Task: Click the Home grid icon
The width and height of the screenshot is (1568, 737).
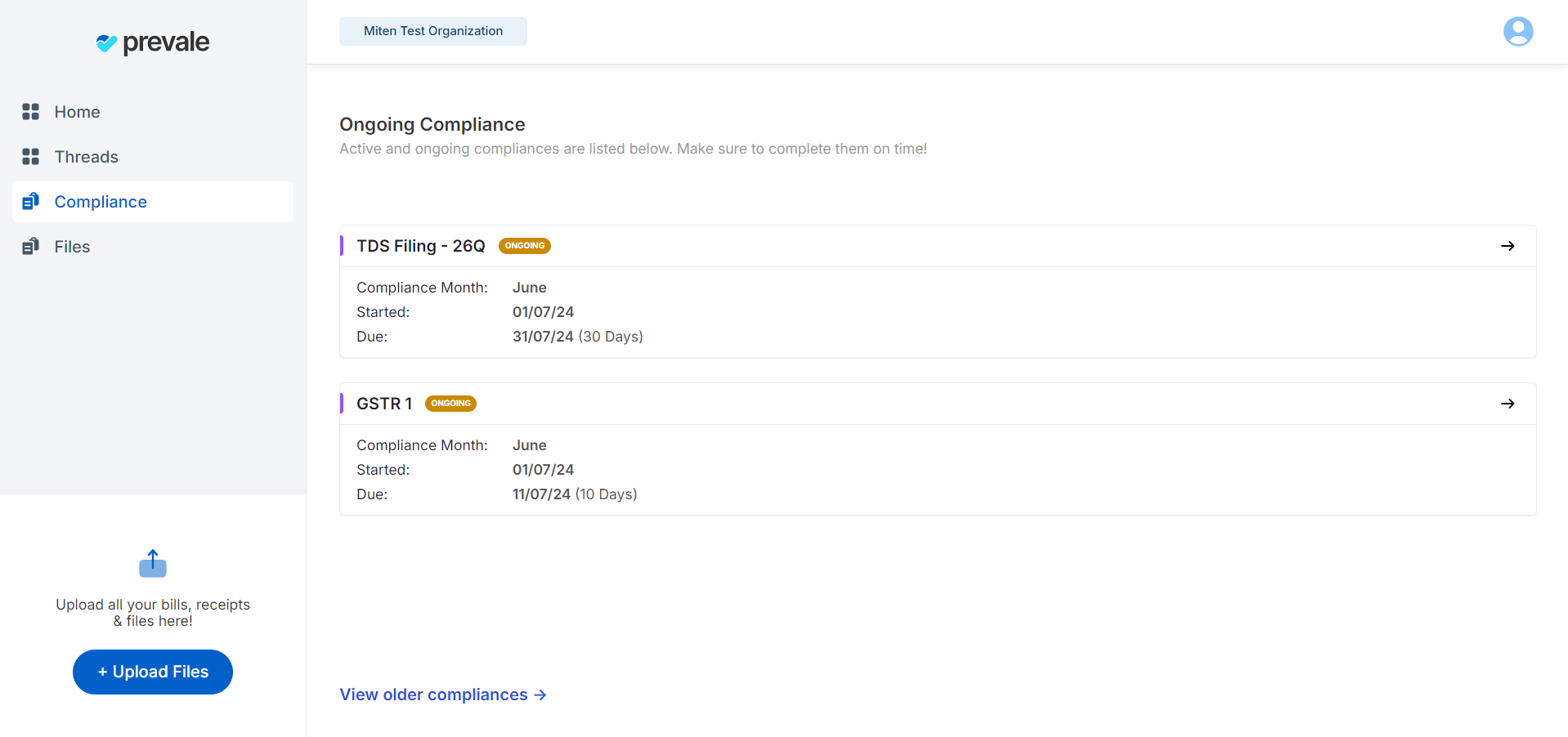Action: pyautogui.click(x=31, y=112)
